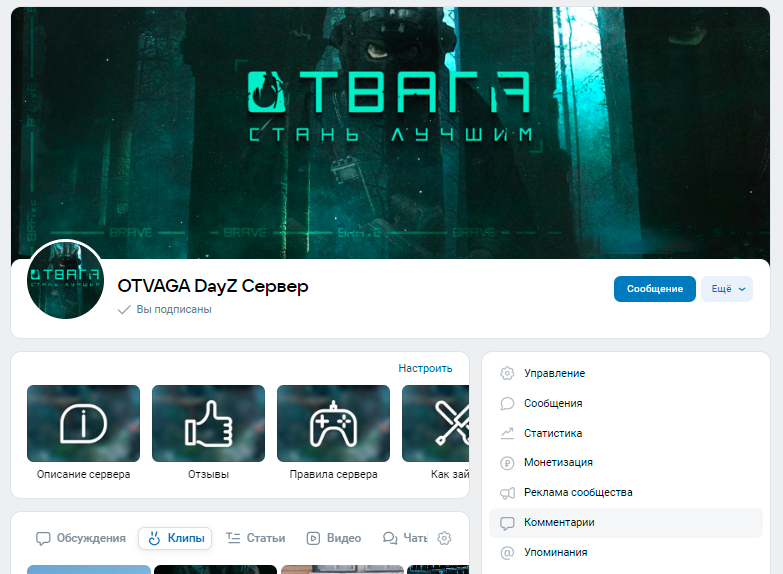This screenshot has height=574, width=783.
Task: Open the Описание сервера info tile
Action: (x=83, y=423)
